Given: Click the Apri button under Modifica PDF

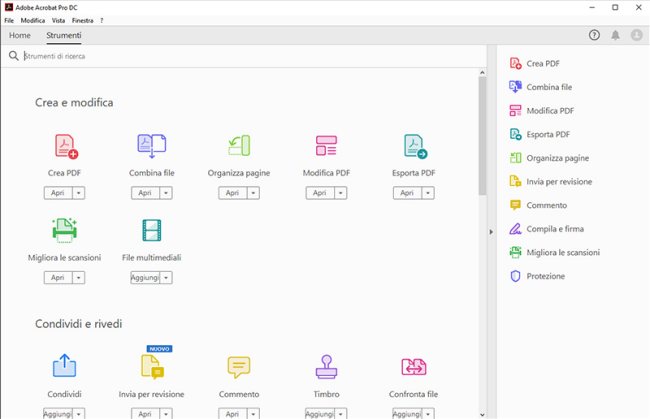Looking at the screenshot, I should click(x=320, y=193).
